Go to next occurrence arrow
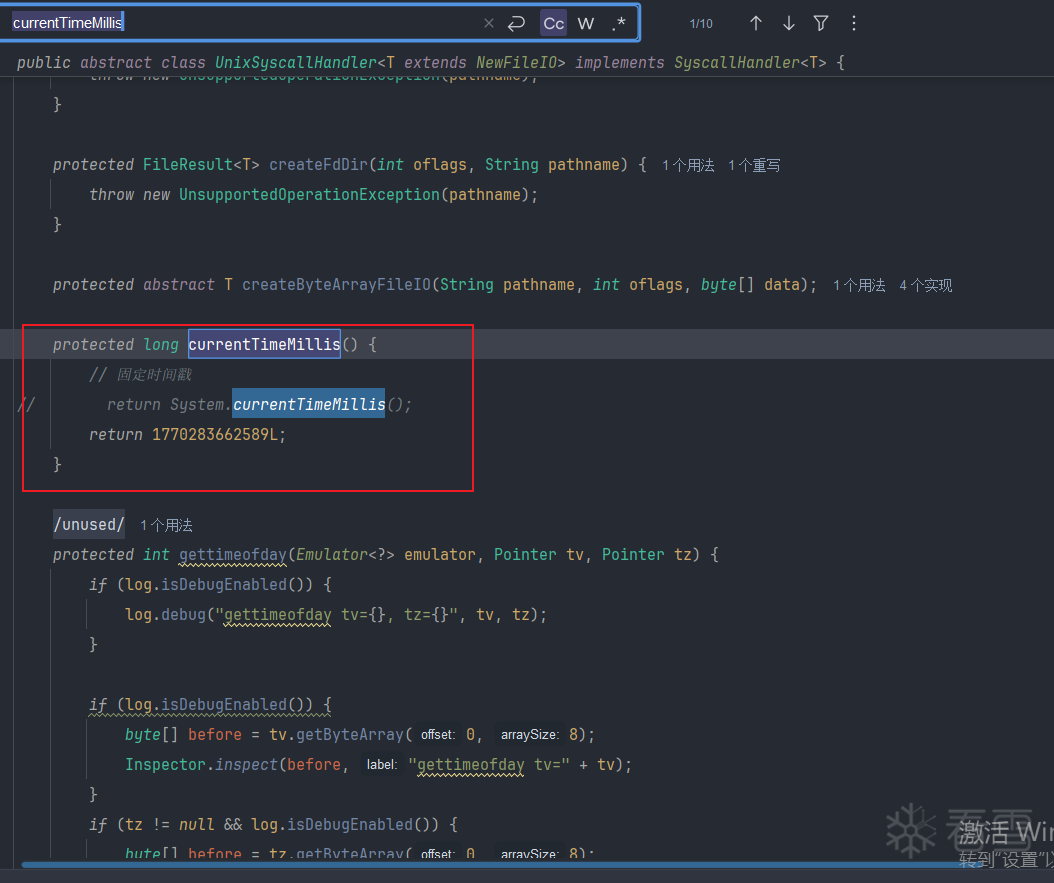 coord(788,24)
